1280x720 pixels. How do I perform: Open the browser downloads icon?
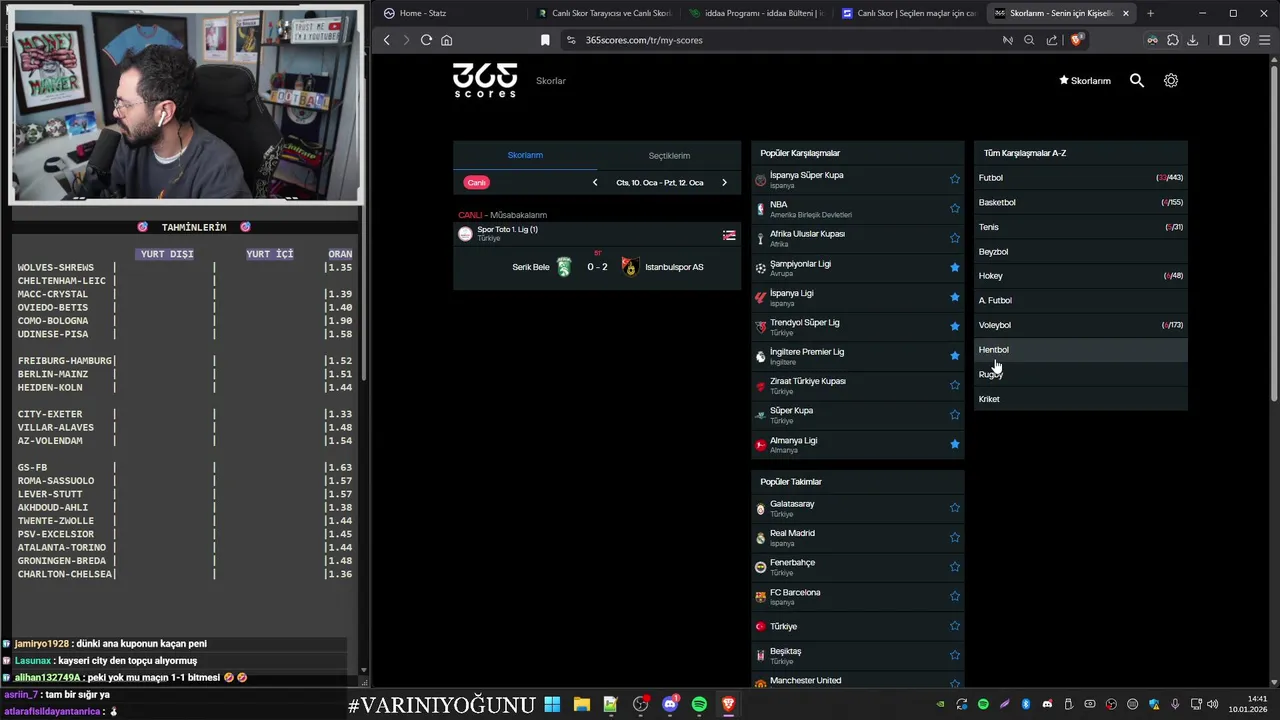(1192, 40)
